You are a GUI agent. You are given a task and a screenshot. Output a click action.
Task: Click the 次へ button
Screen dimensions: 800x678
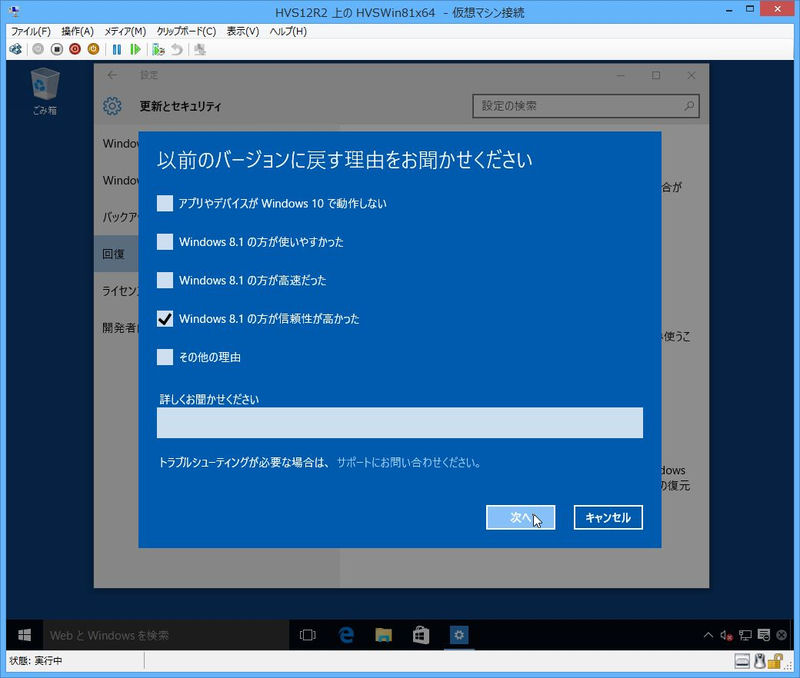[x=520, y=517]
